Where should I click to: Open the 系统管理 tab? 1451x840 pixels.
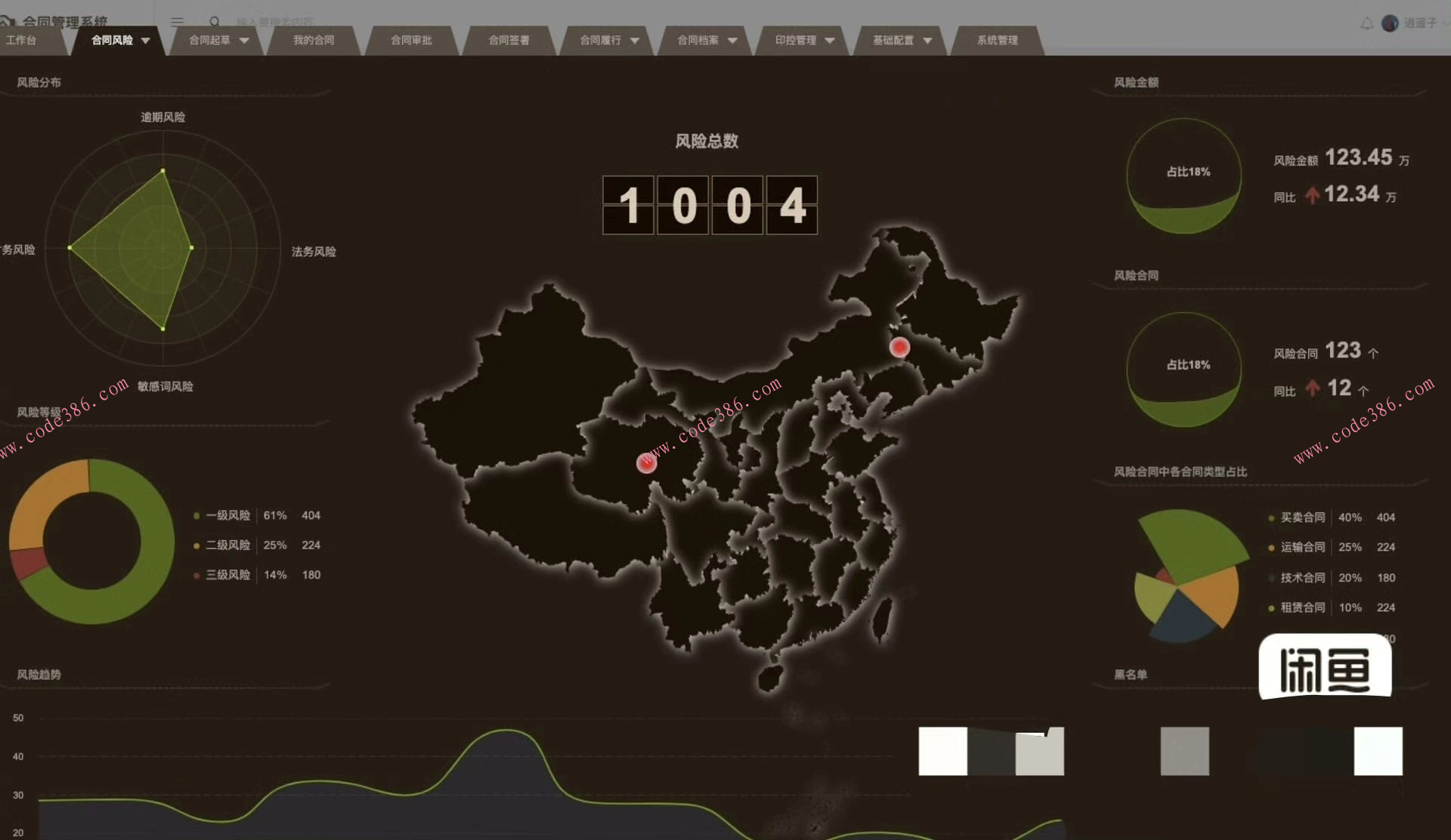pyautogui.click(x=998, y=41)
